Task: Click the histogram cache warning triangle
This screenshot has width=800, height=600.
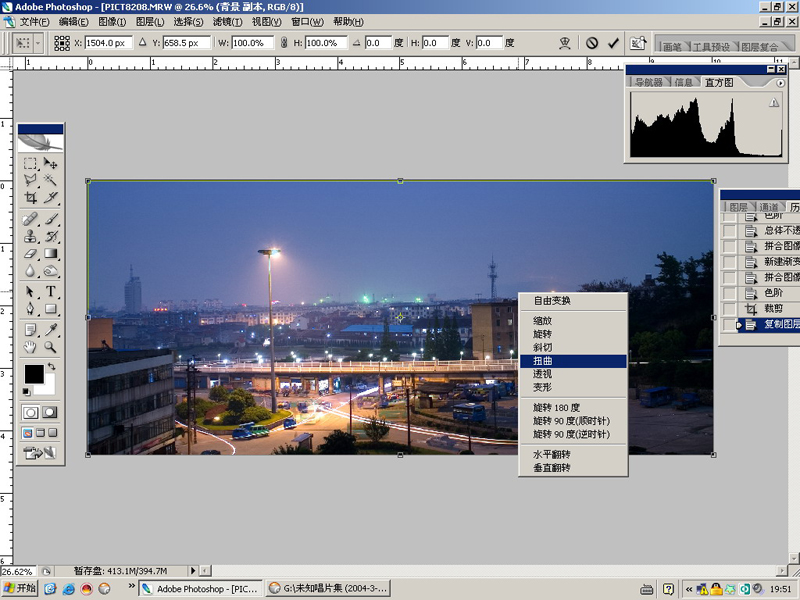Action: [x=774, y=103]
